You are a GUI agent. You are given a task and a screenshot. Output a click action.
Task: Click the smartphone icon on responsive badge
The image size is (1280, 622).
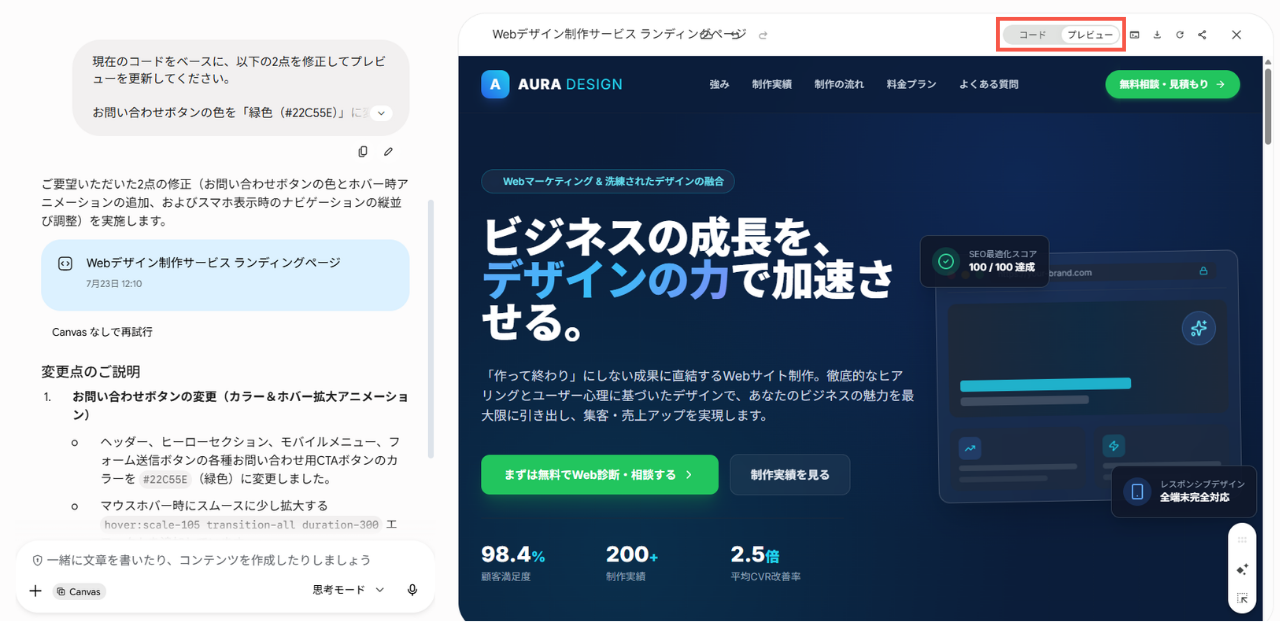pos(1136,491)
